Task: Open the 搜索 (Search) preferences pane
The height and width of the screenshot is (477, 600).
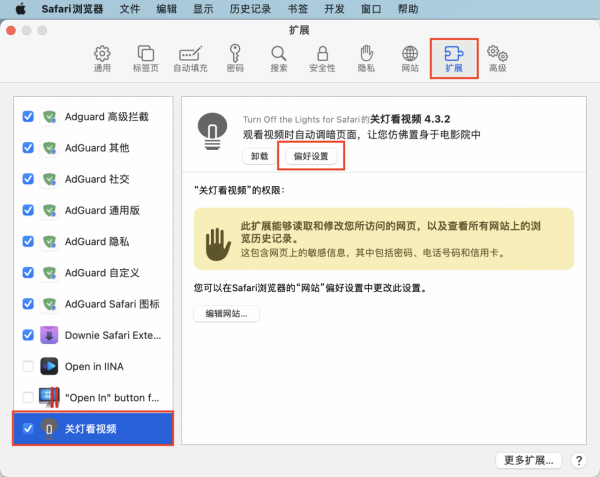Action: pos(279,59)
